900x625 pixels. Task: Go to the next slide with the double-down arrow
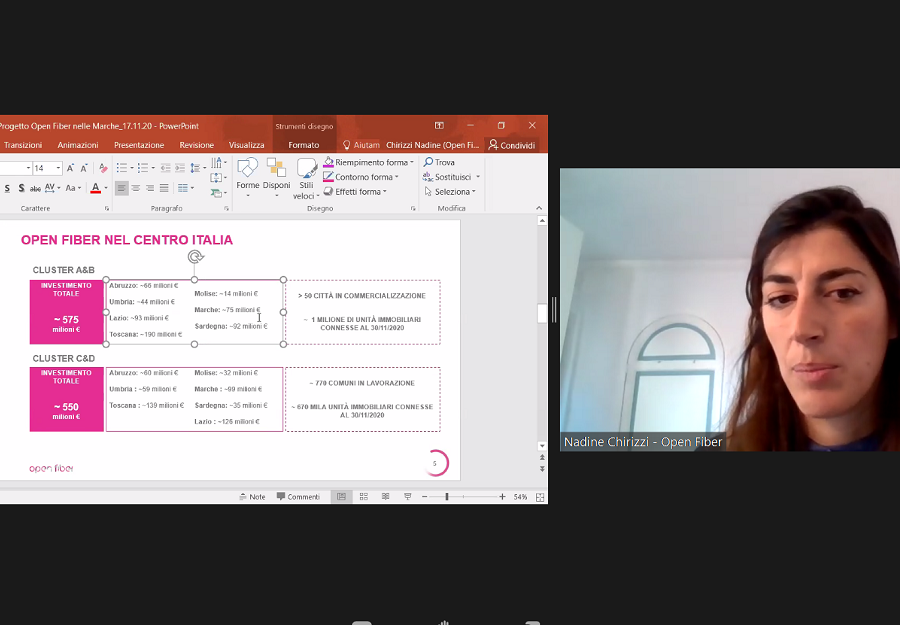(542, 469)
